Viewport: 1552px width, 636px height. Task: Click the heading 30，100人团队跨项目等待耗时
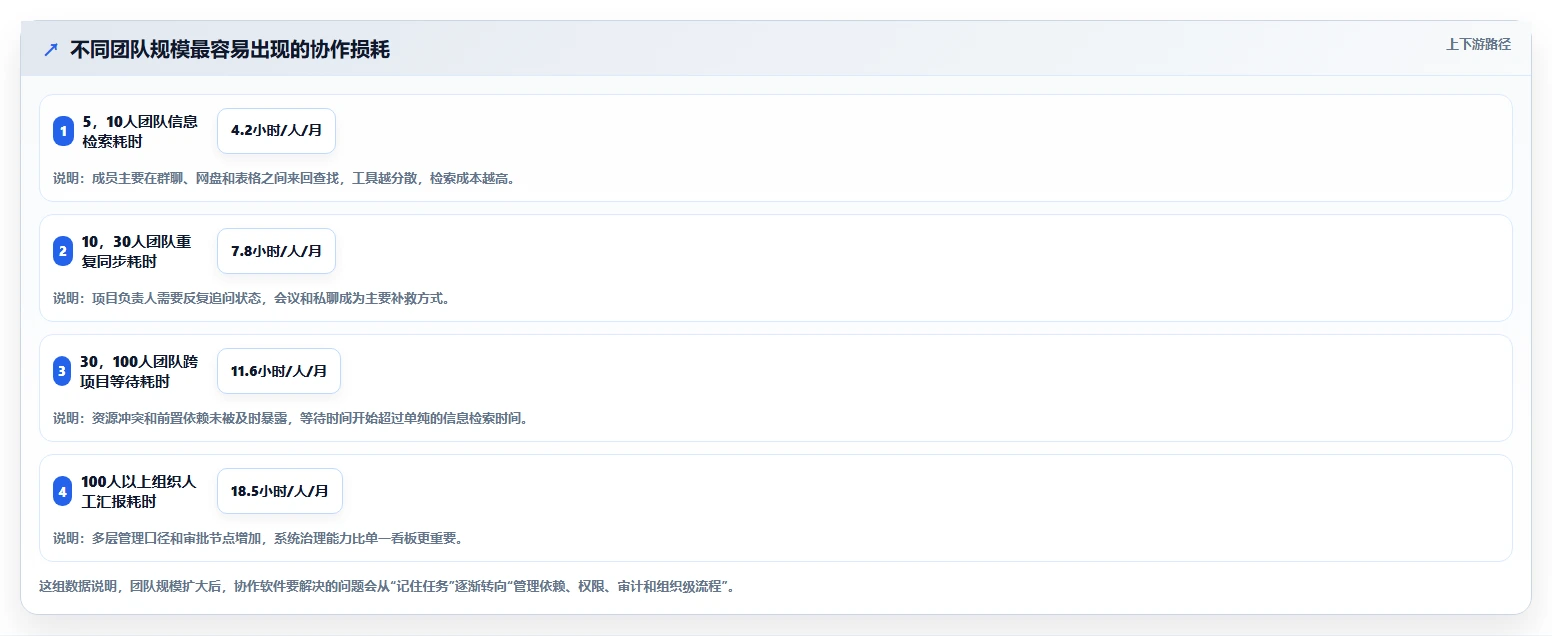[139, 371]
